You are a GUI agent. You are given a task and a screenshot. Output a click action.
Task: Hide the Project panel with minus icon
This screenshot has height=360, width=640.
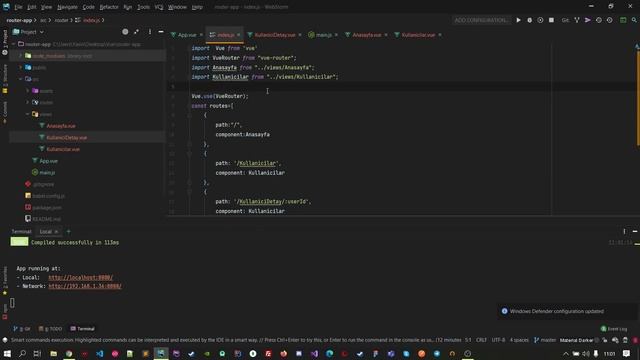click(x=161, y=32)
